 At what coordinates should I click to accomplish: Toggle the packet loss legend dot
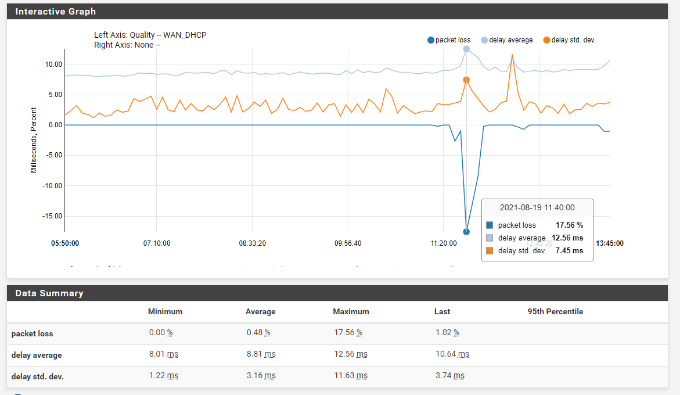tap(431, 40)
